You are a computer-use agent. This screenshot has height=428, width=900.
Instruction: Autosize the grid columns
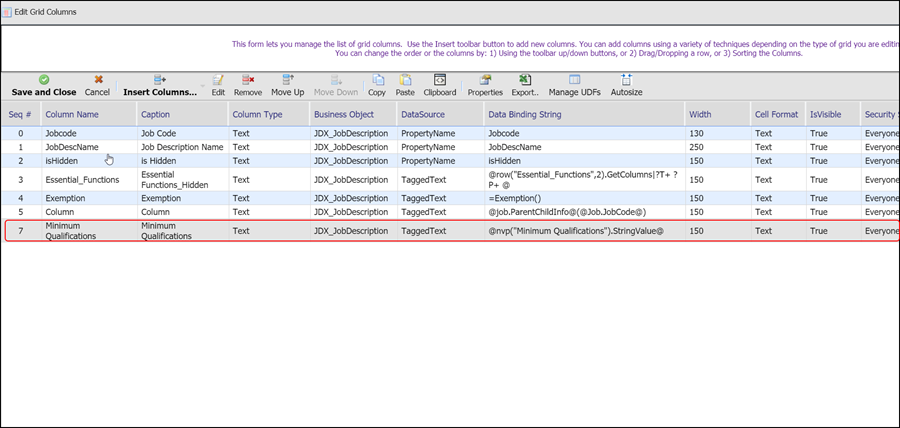coord(626,86)
